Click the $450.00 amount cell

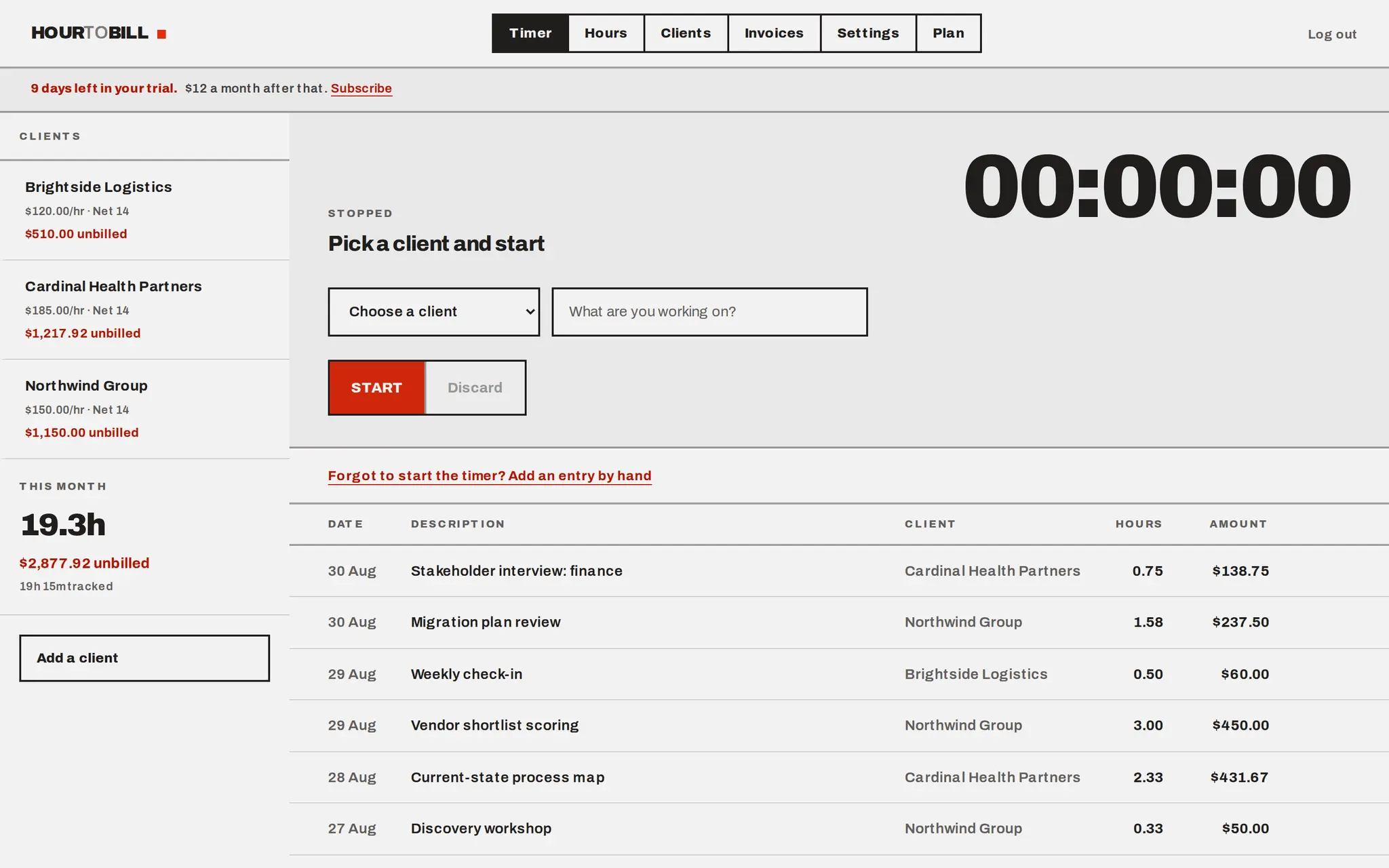(x=1240, y=726)
